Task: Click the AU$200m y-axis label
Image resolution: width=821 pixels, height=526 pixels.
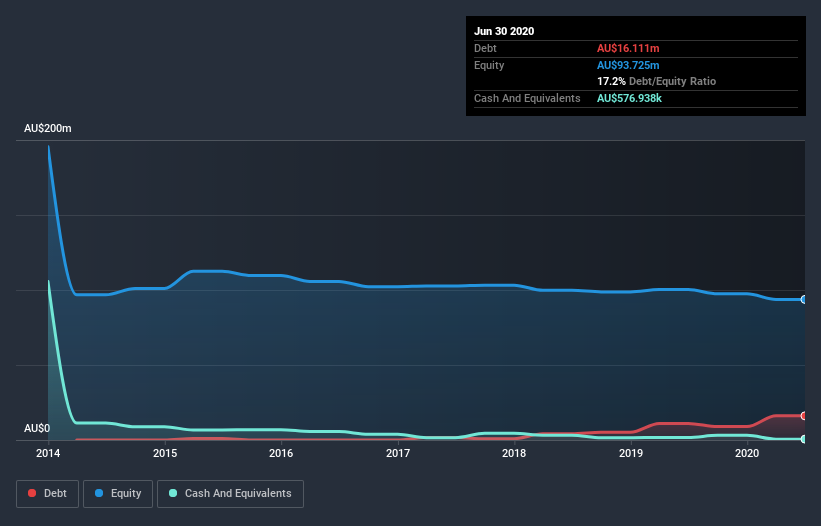Action: point(48,128)
